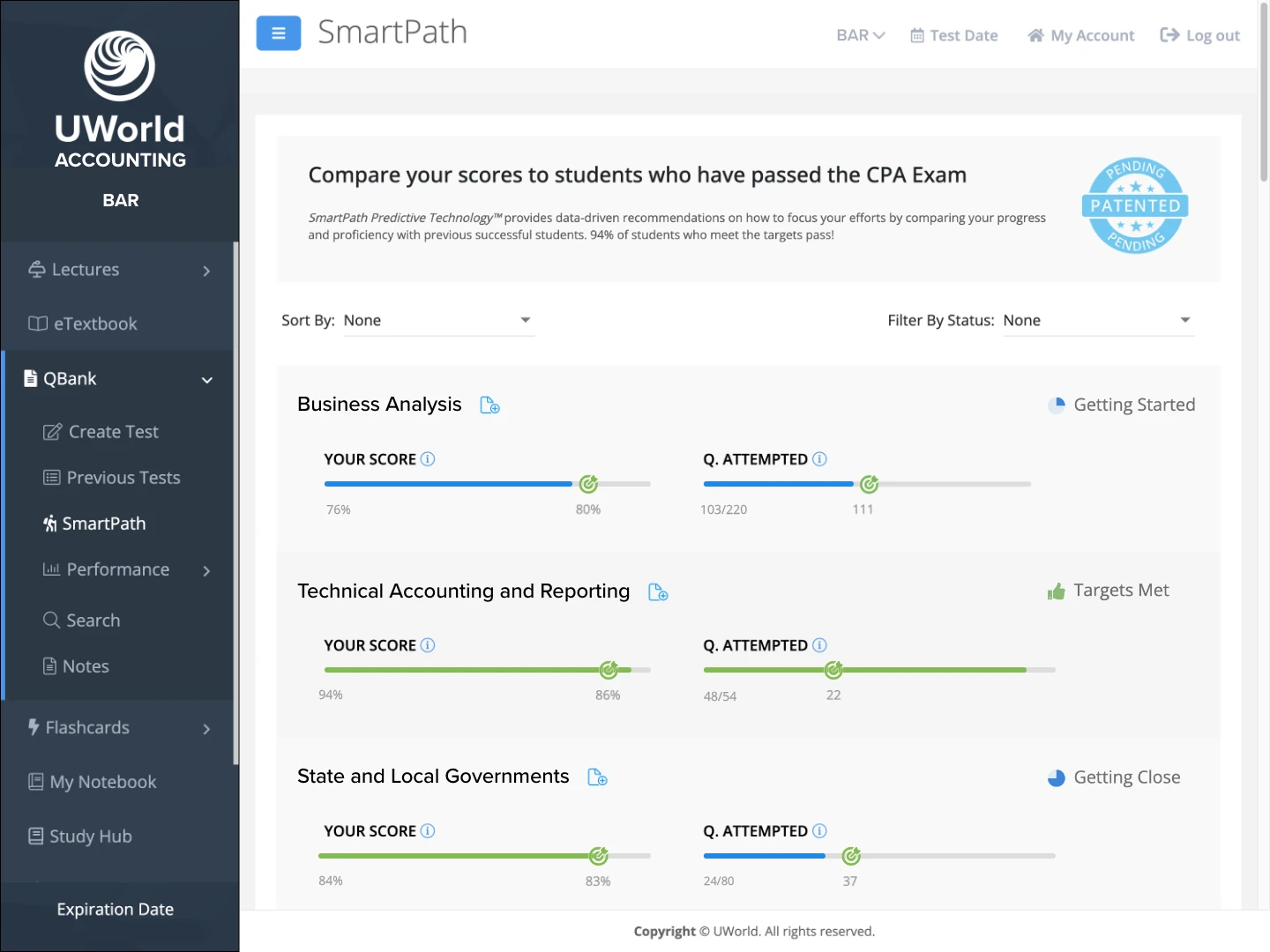Click State and Local Governments score target marker
This screenshot has height=952, width=1270.
pyautogui.click(x=598, y=856)
